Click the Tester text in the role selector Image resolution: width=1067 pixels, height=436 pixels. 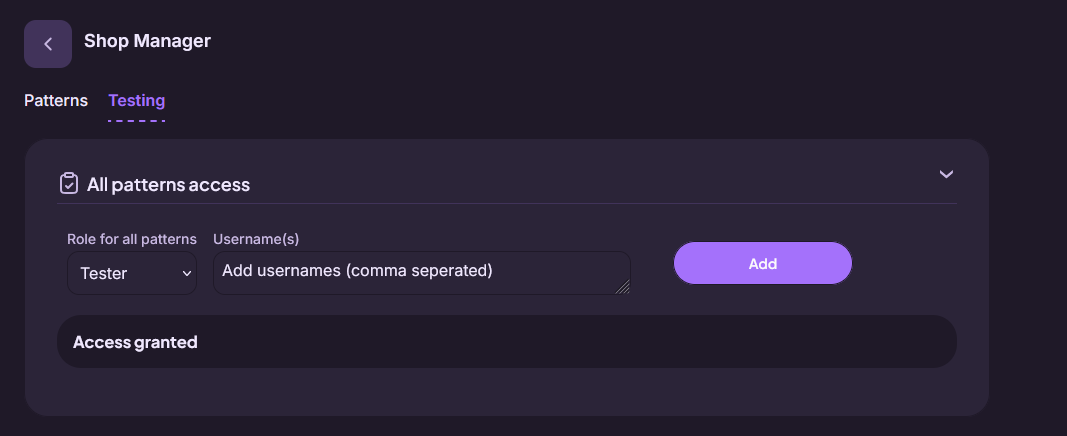click(103, 273)
